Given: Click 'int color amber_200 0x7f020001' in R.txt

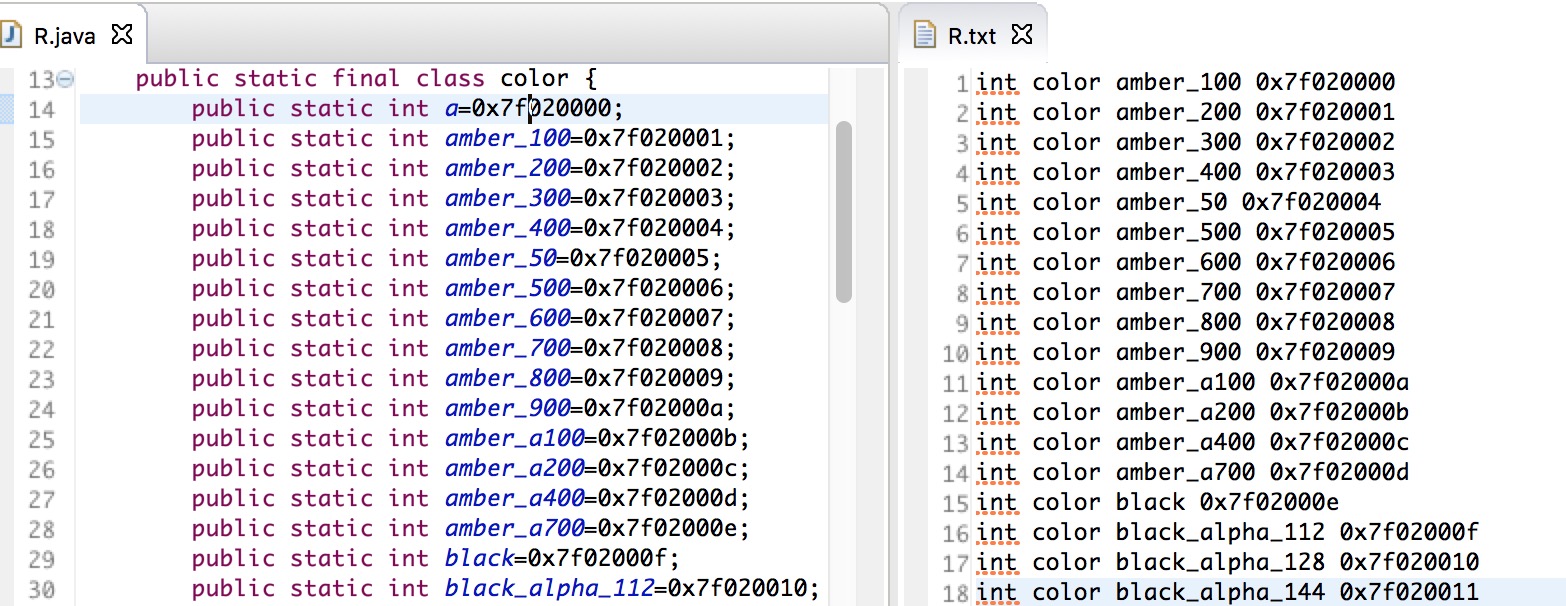Looking at the screenshot, I should (x=1186, y=112).
